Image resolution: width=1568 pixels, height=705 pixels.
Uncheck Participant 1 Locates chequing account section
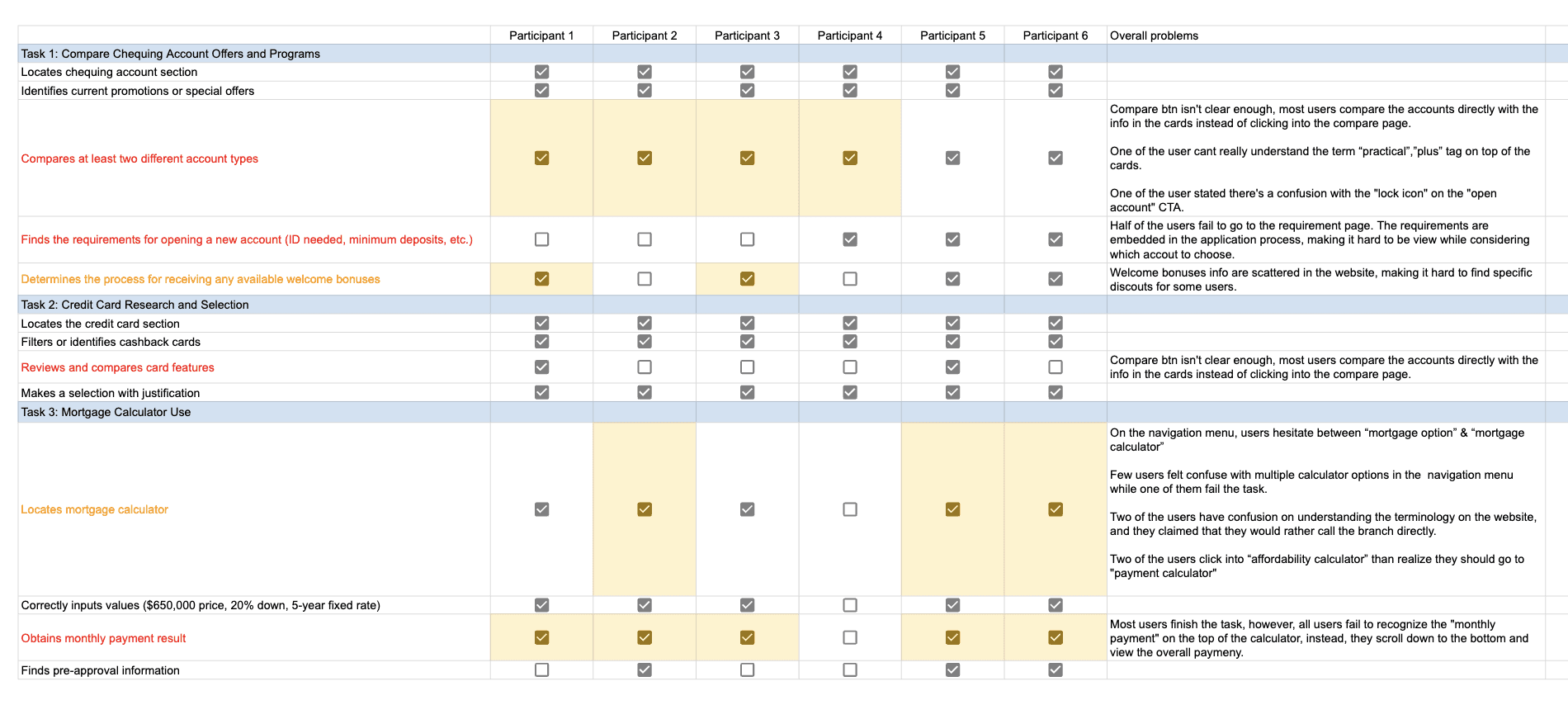541,72
